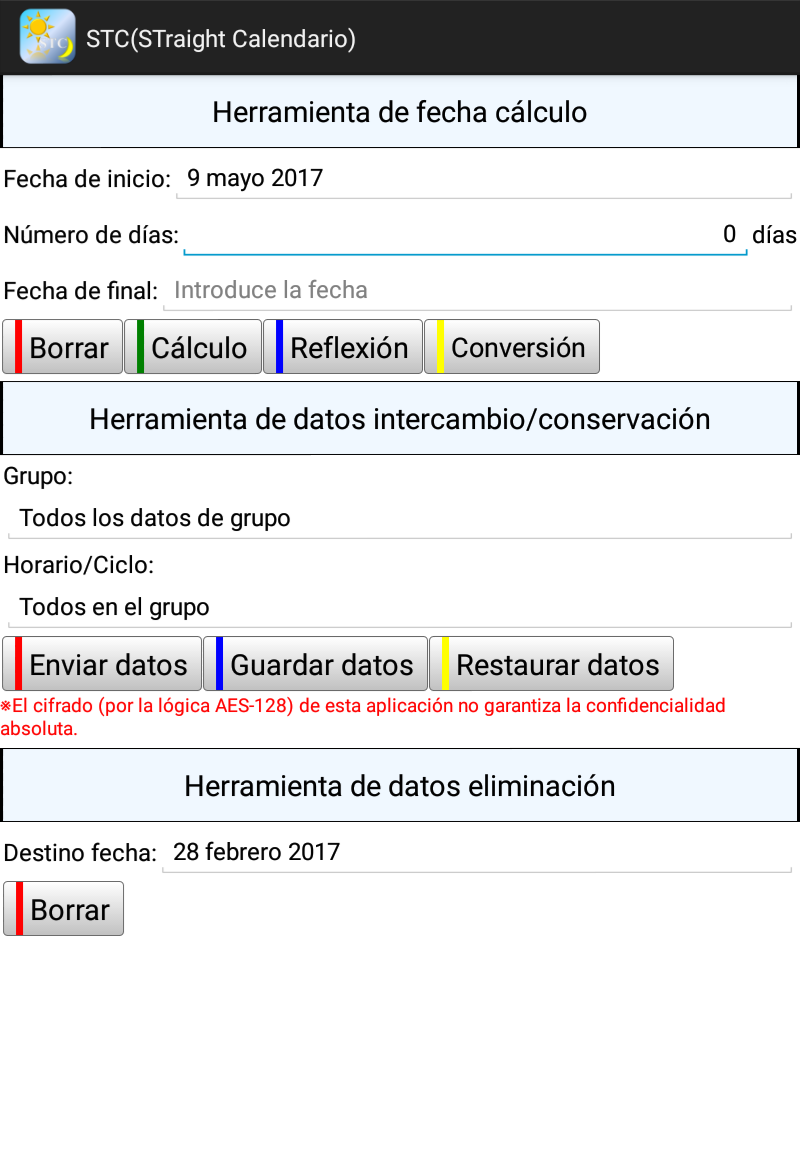This screenshot has height=1172, width=800.
Task: Focus the Número de días field
Action: (463, 235)
